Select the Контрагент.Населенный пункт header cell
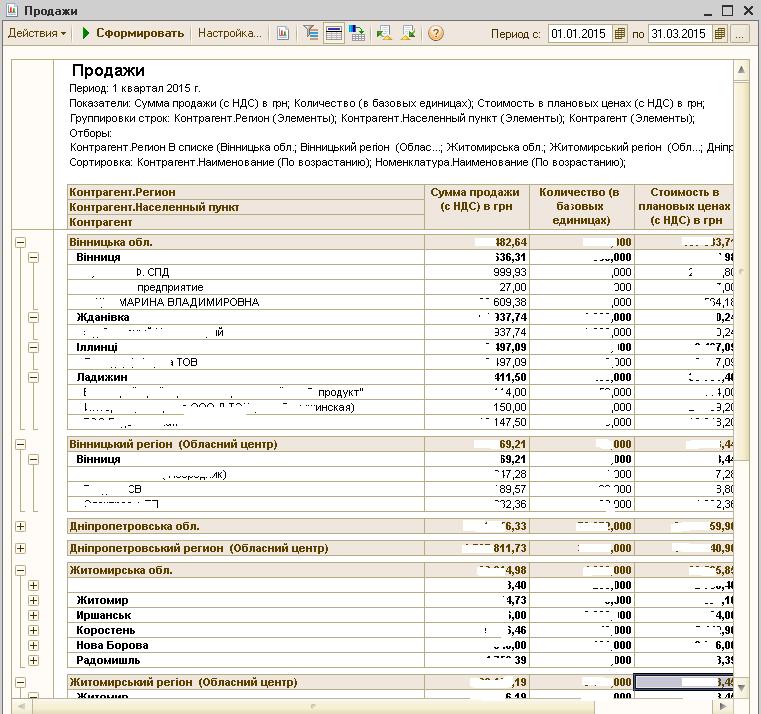 [246, 207]
